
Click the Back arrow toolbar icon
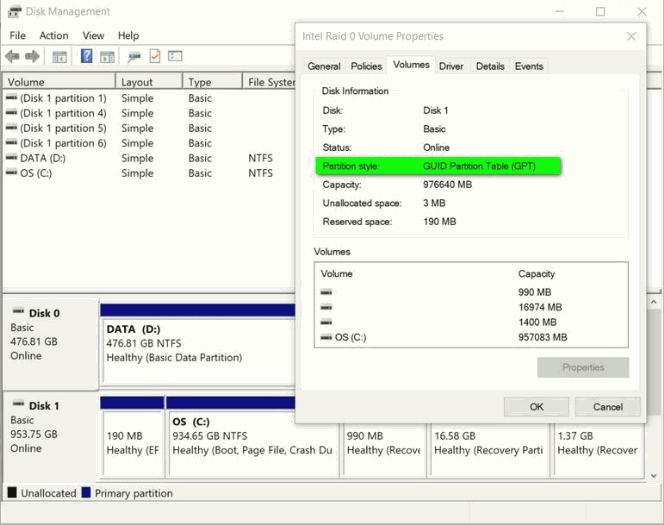coord(13,57)
